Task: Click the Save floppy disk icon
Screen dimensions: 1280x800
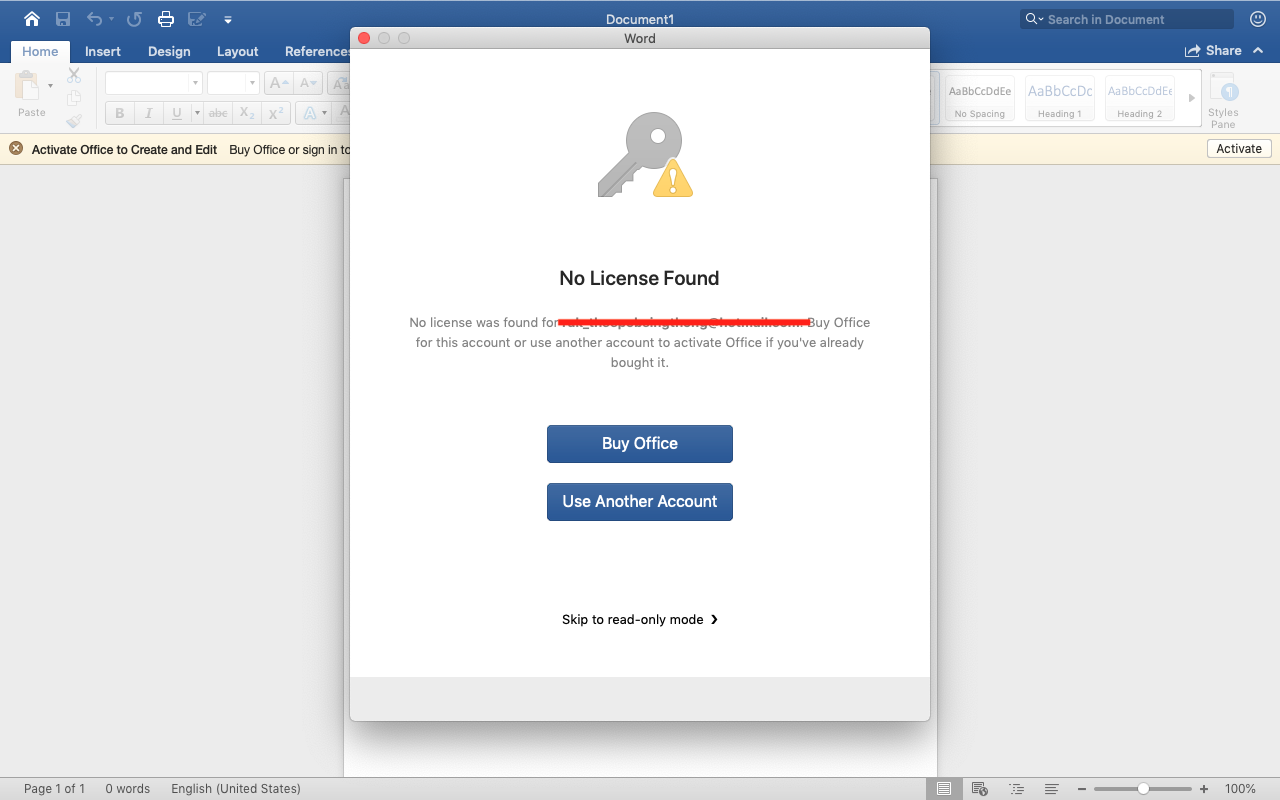Action: pos(63,19)
